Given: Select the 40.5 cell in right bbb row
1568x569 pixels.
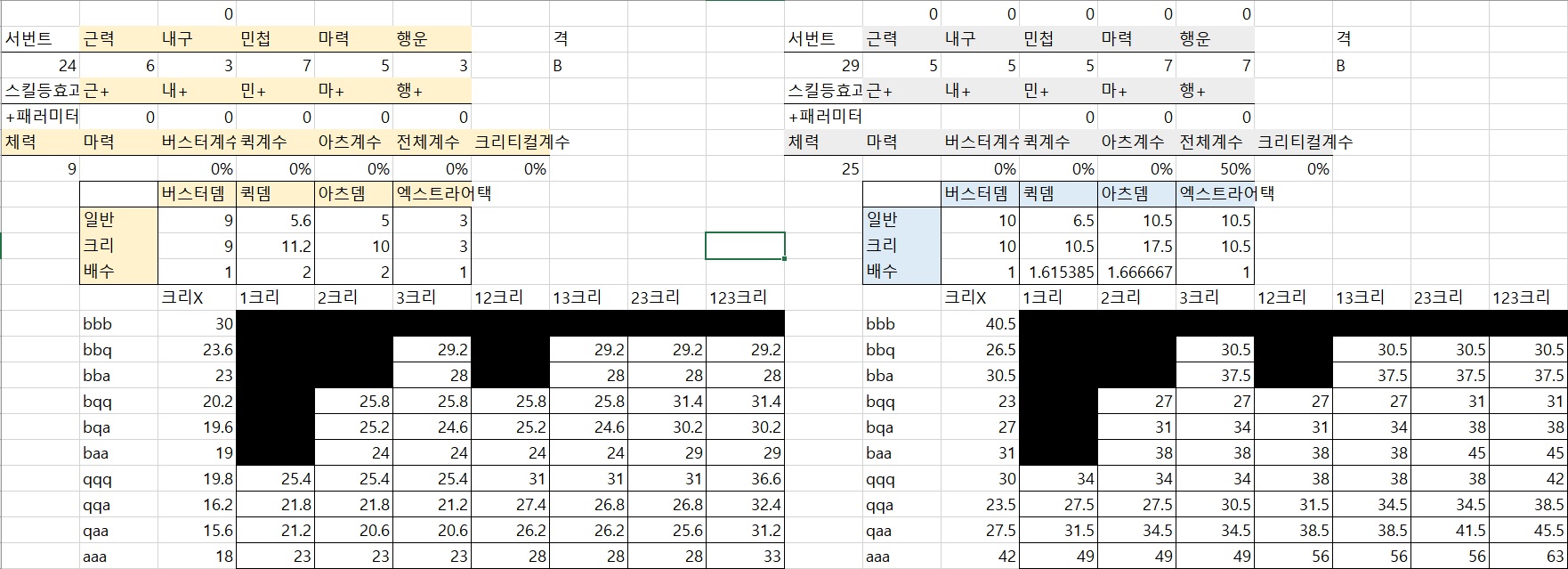Looking at the screenshot, I should pyautogui.click(x=980, y=324).
